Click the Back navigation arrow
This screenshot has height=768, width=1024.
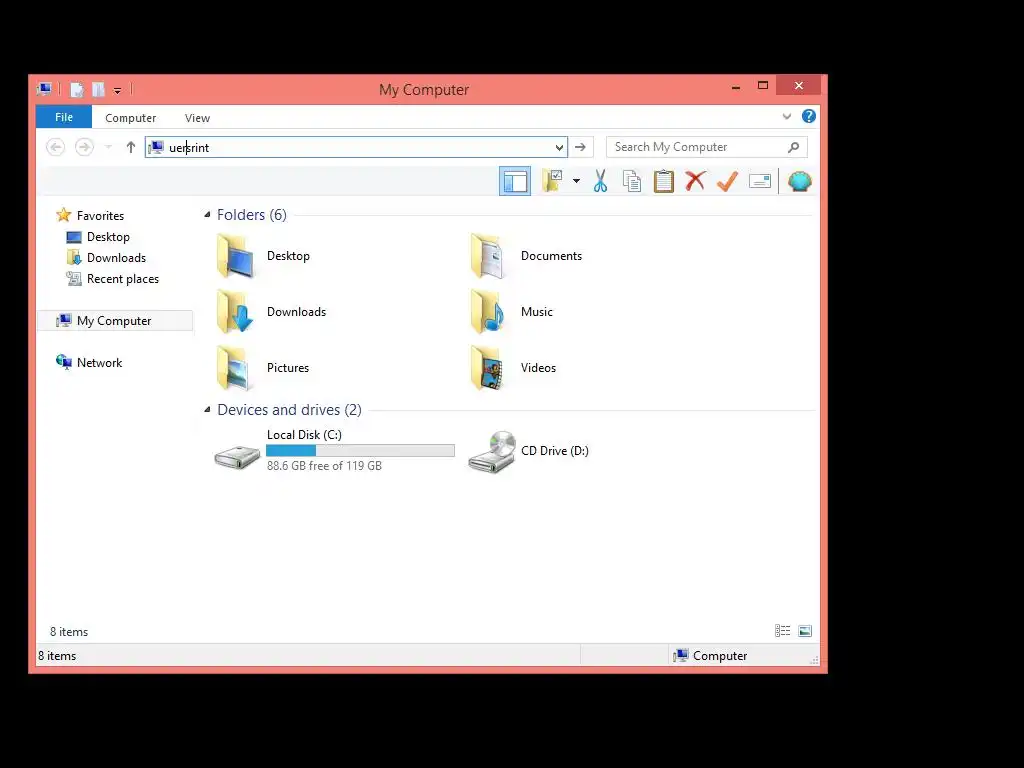pyautogui.click(x=56, y=147)
